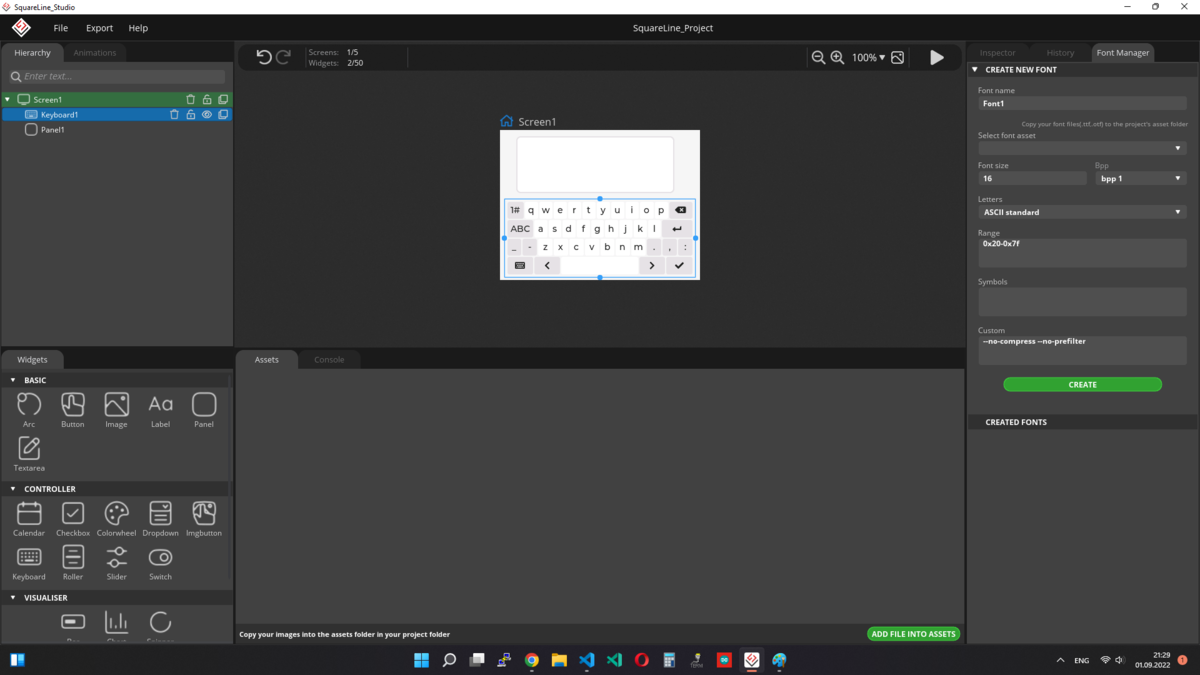This screenshot has height=675, width=1200.
Task: Collapse the Screen1 tree node
Action: (x=8, y=100)
